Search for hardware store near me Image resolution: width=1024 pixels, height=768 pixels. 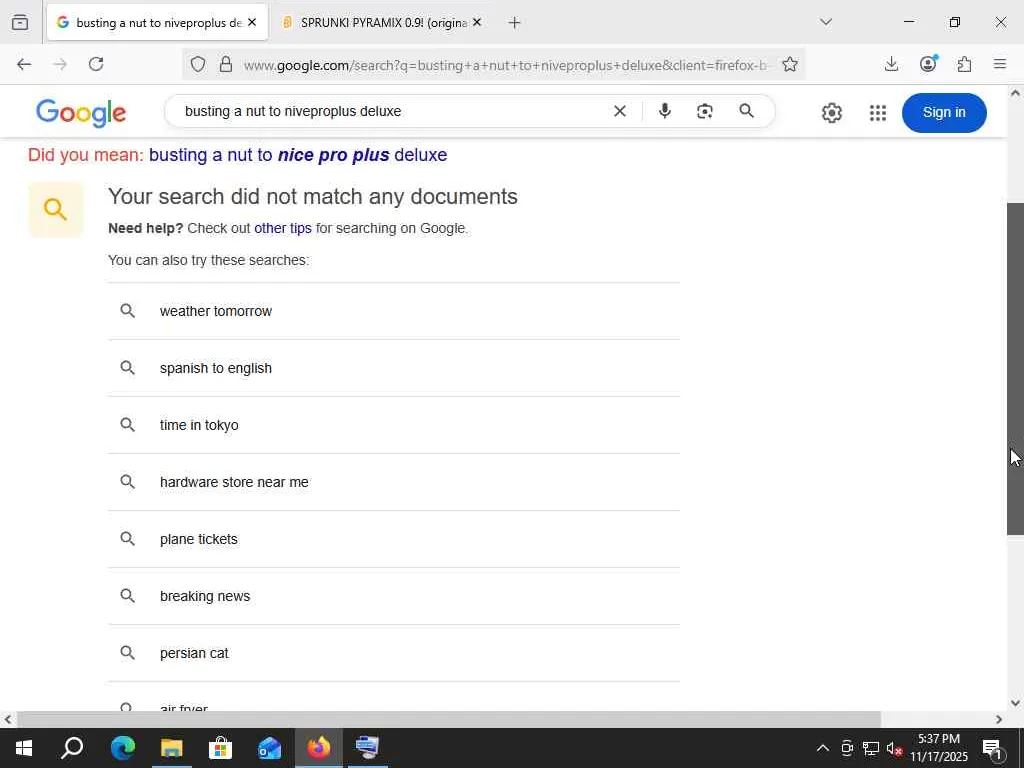[394, 482]
